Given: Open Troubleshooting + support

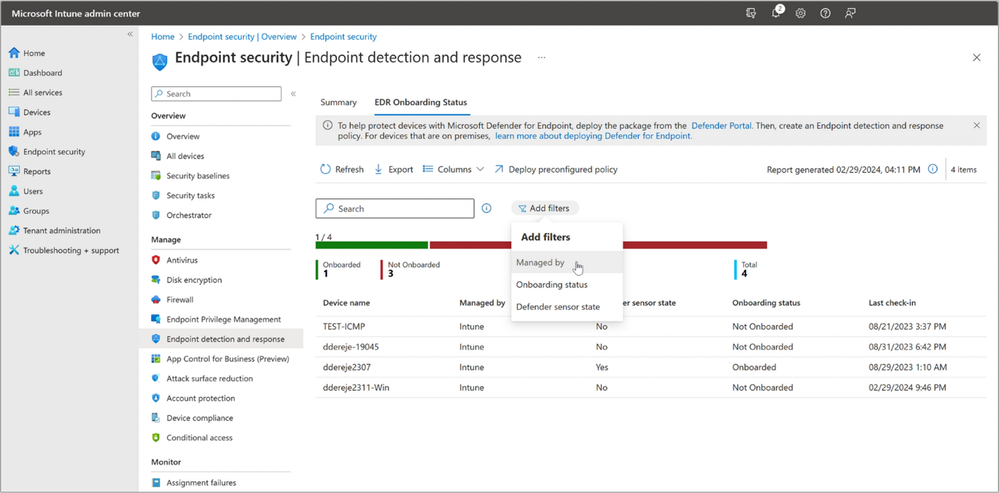Looking at the screenshot, I should (x=69, y=251).
